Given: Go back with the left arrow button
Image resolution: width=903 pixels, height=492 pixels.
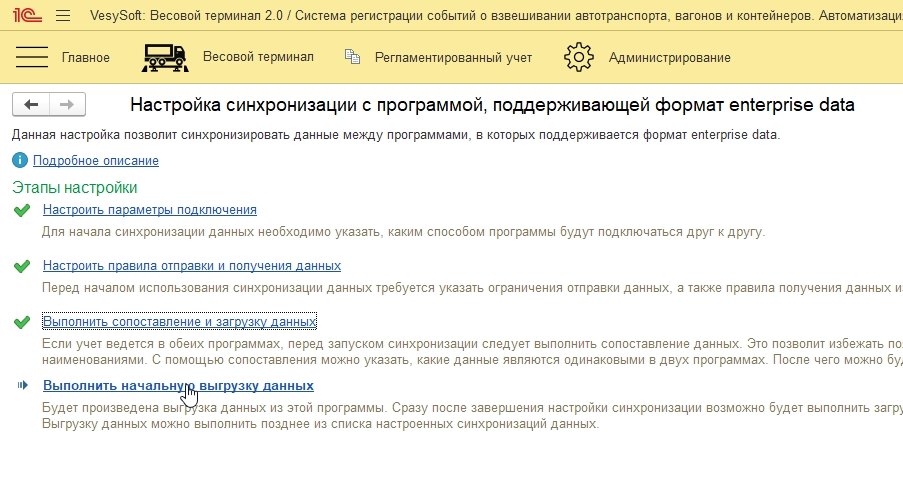Looking at the screenshot, I should [x=31, y=105].
